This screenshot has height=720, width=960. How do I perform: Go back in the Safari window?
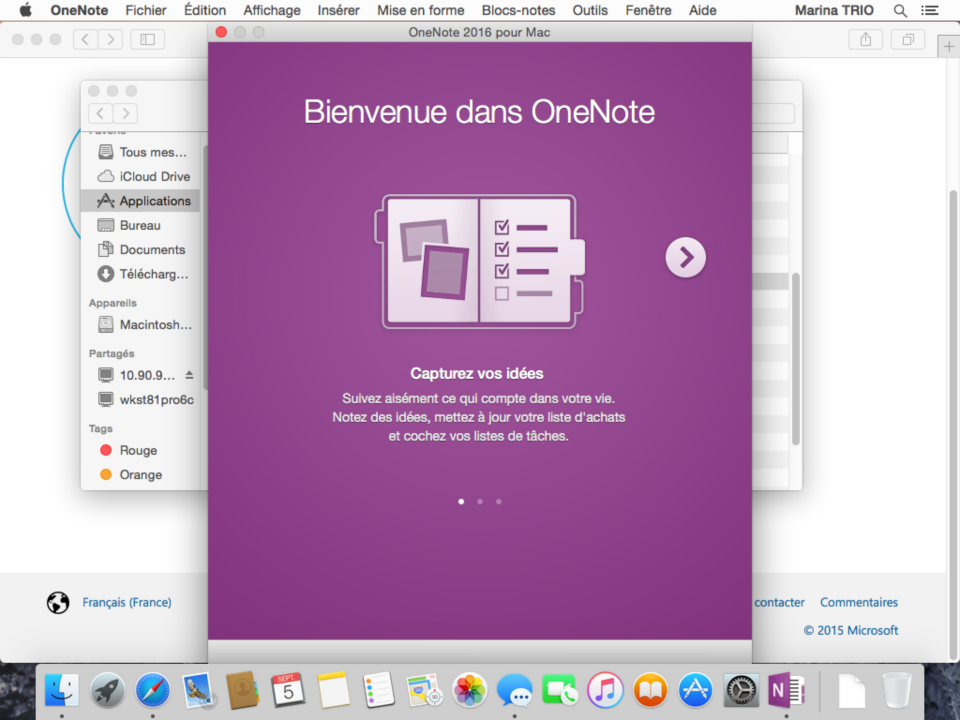85,40
